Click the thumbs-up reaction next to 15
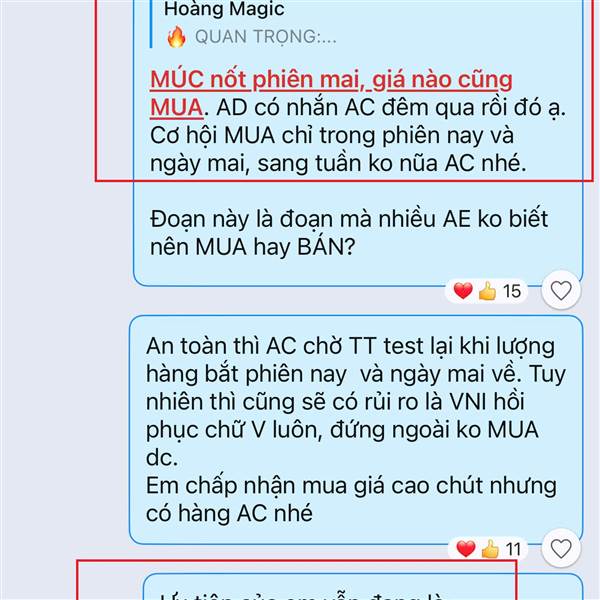This screenshot has width=600, height=600. (x=487, y=291)
